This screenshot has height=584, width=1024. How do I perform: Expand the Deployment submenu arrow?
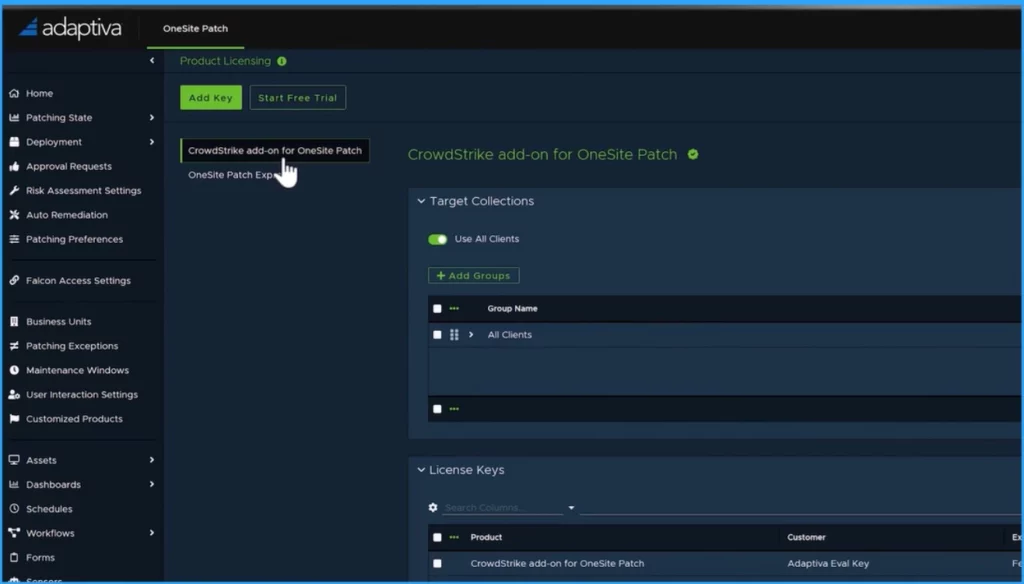152,142
